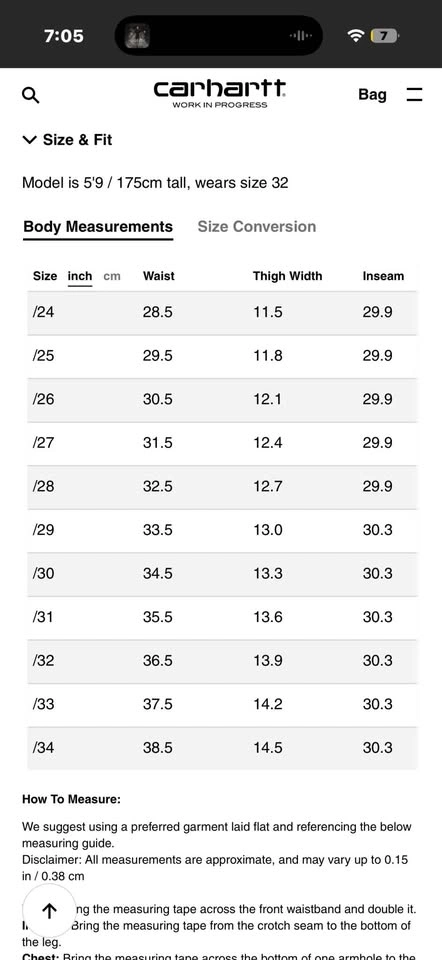
Task: Switch measurement units to inch
Action: pos(80,276)
